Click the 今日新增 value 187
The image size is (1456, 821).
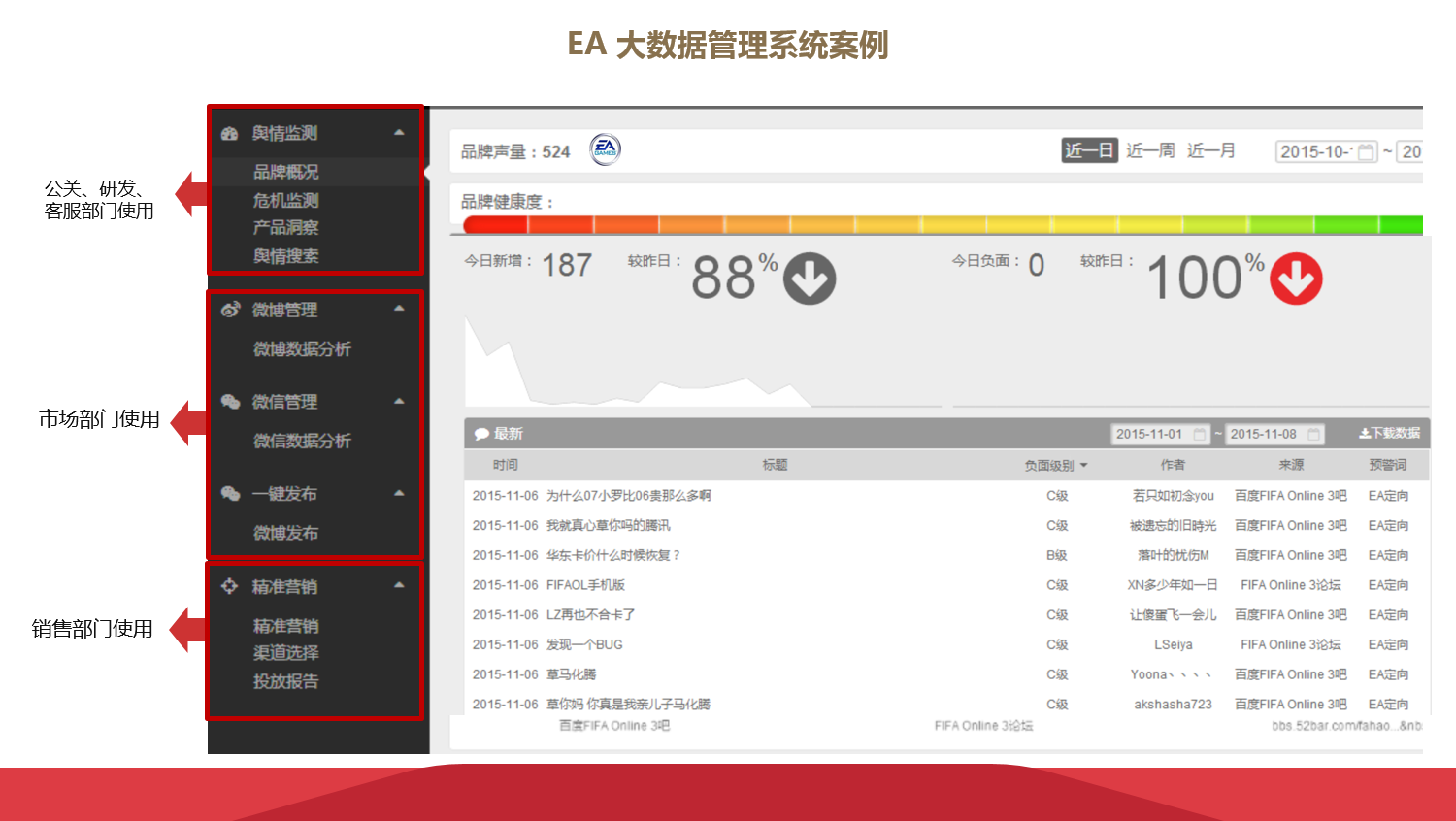point(567,265)
